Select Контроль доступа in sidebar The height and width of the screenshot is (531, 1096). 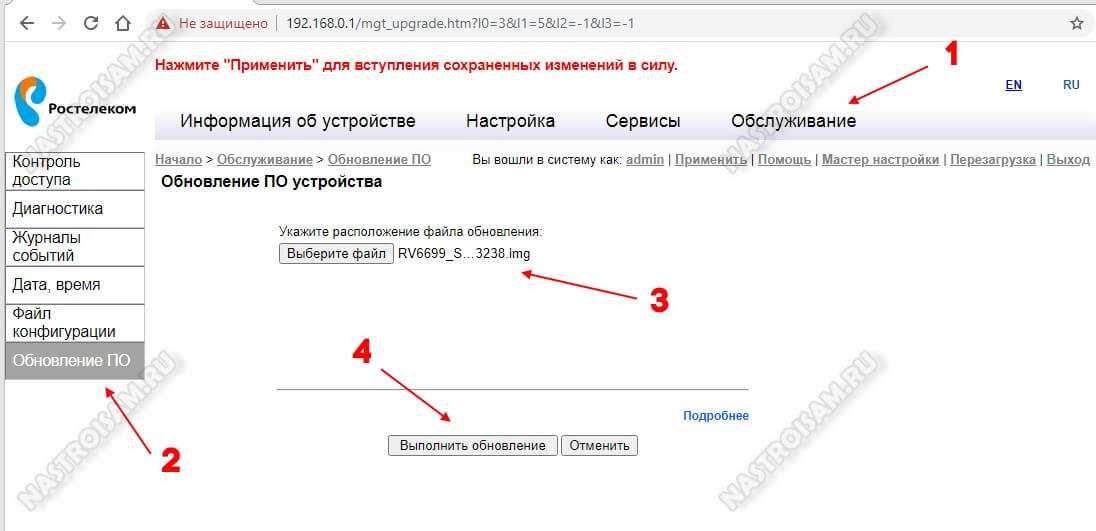pos(74,171)
